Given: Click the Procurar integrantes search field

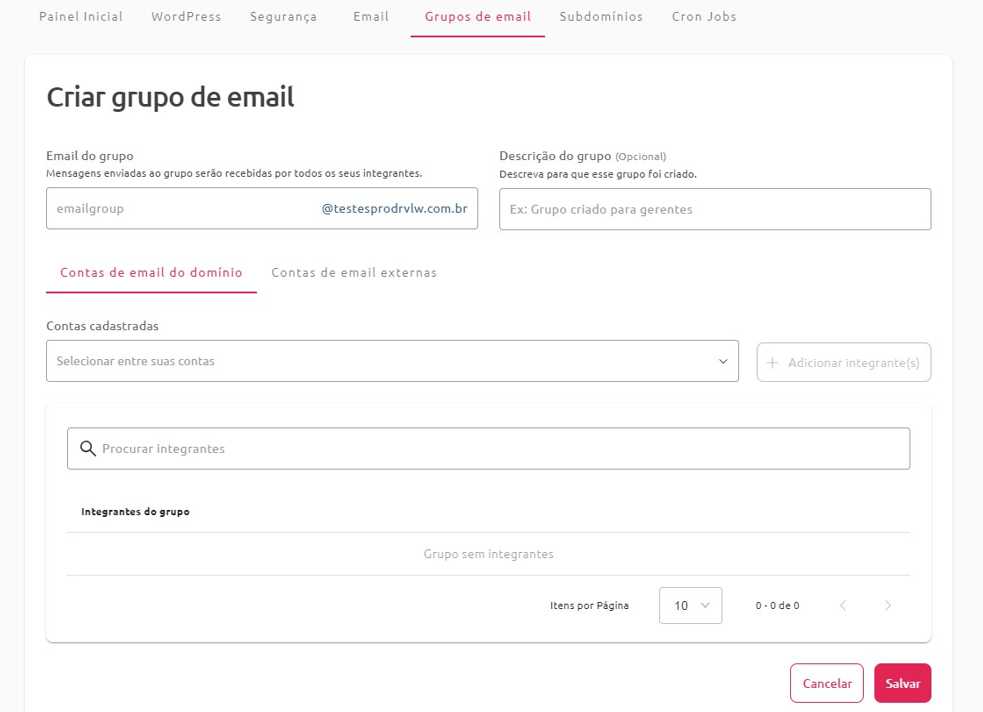Looking at the screenshot, I should tap(488, 449).
